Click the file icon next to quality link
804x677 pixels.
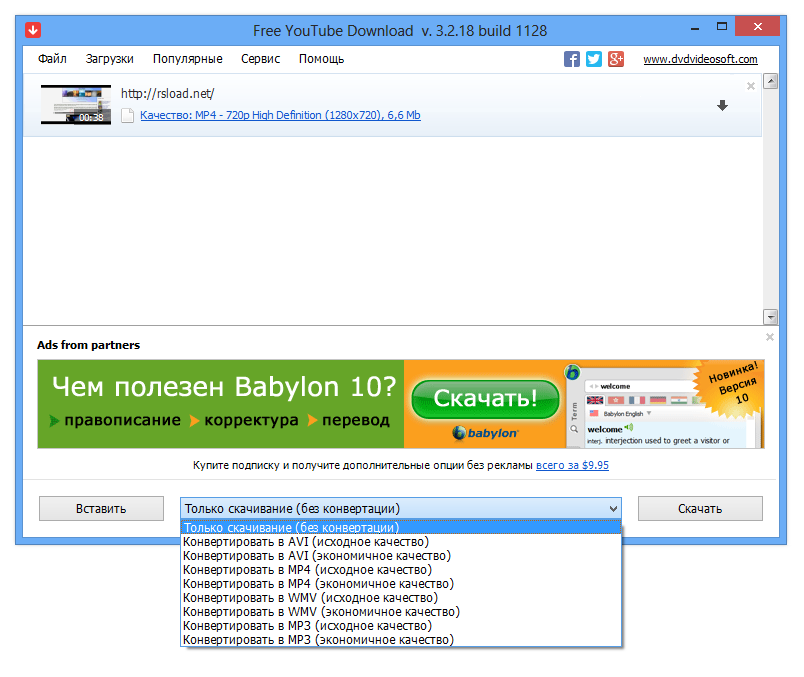(127, 115)
